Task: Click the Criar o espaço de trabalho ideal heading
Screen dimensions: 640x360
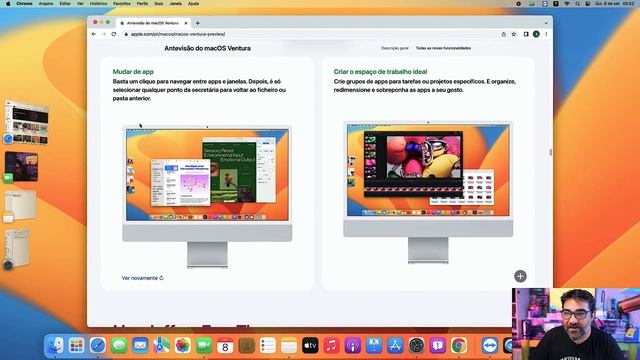Action: click(380, 72)
